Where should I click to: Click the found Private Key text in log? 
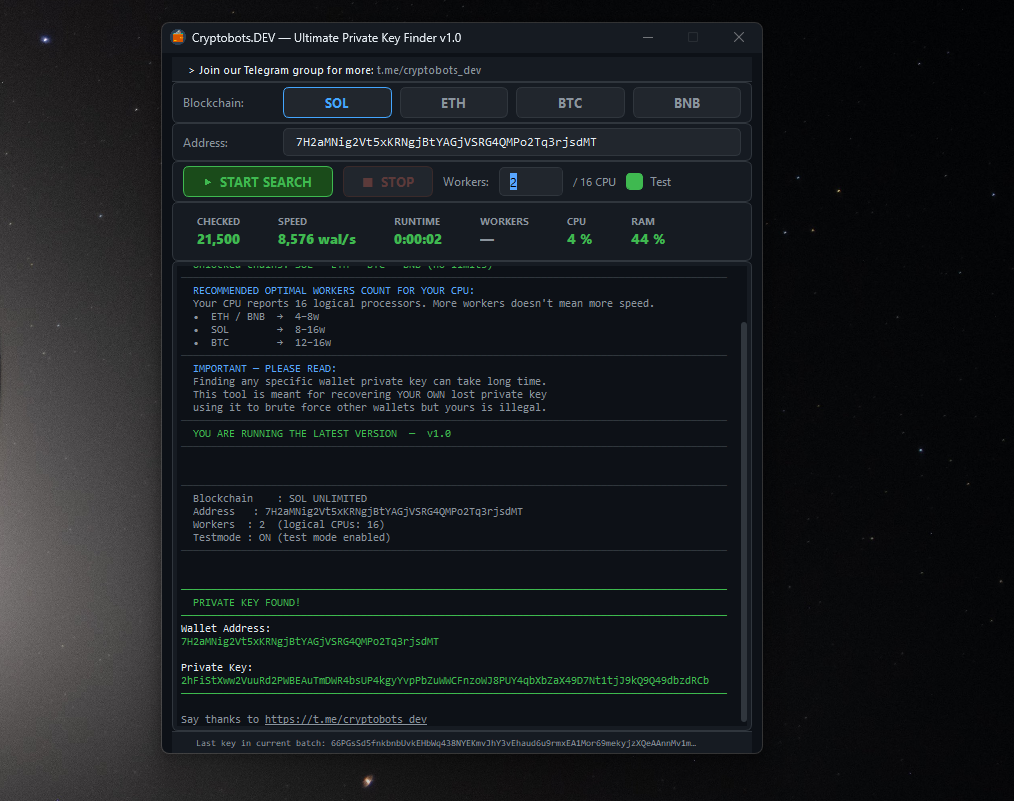coord(444,681)
